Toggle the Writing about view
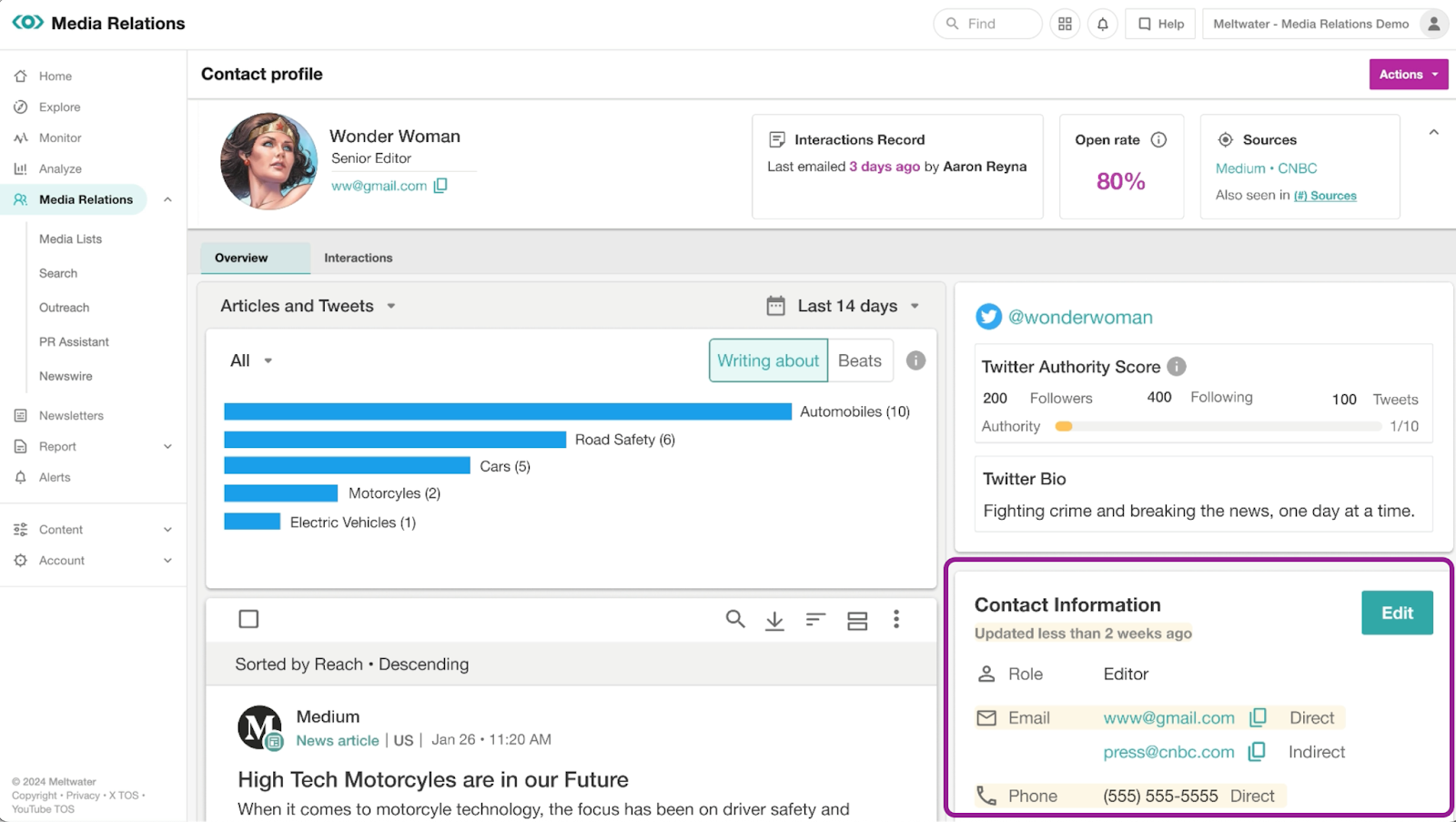Viewport: 1456px width, 822px height. [768, 360]
